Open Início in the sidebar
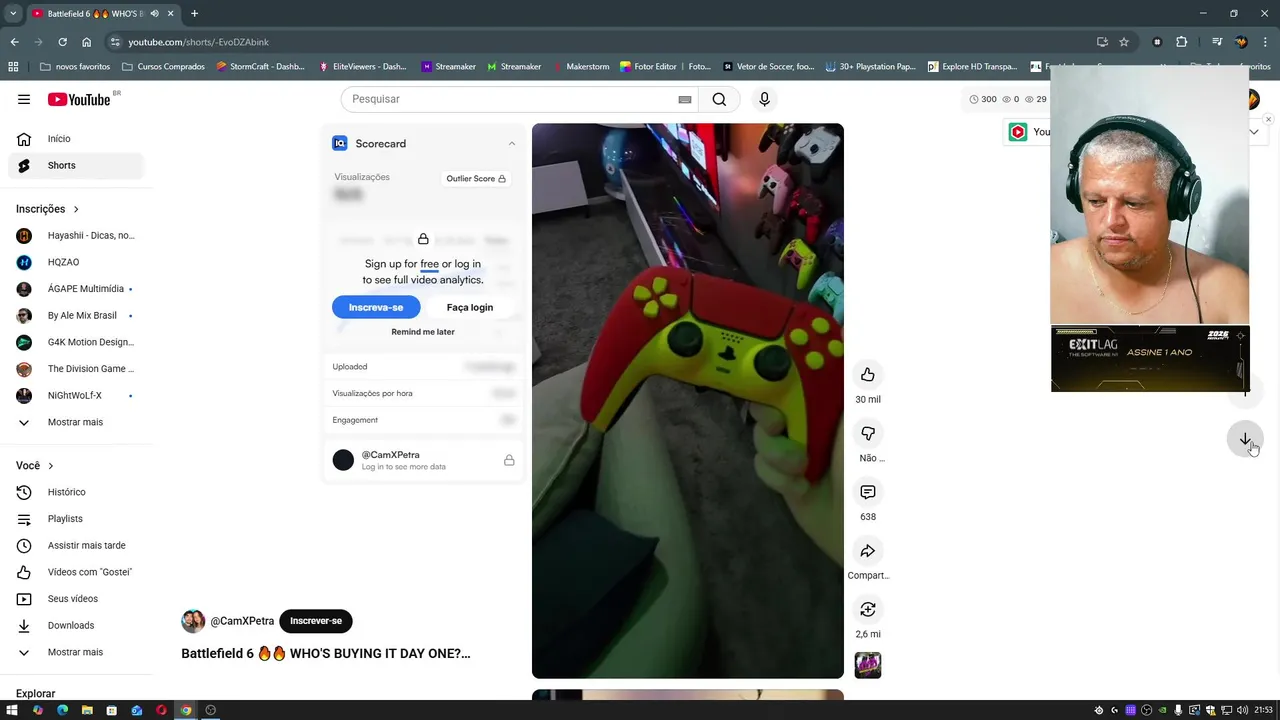This screenshot has height=720, width=1280. coord(76,139)
